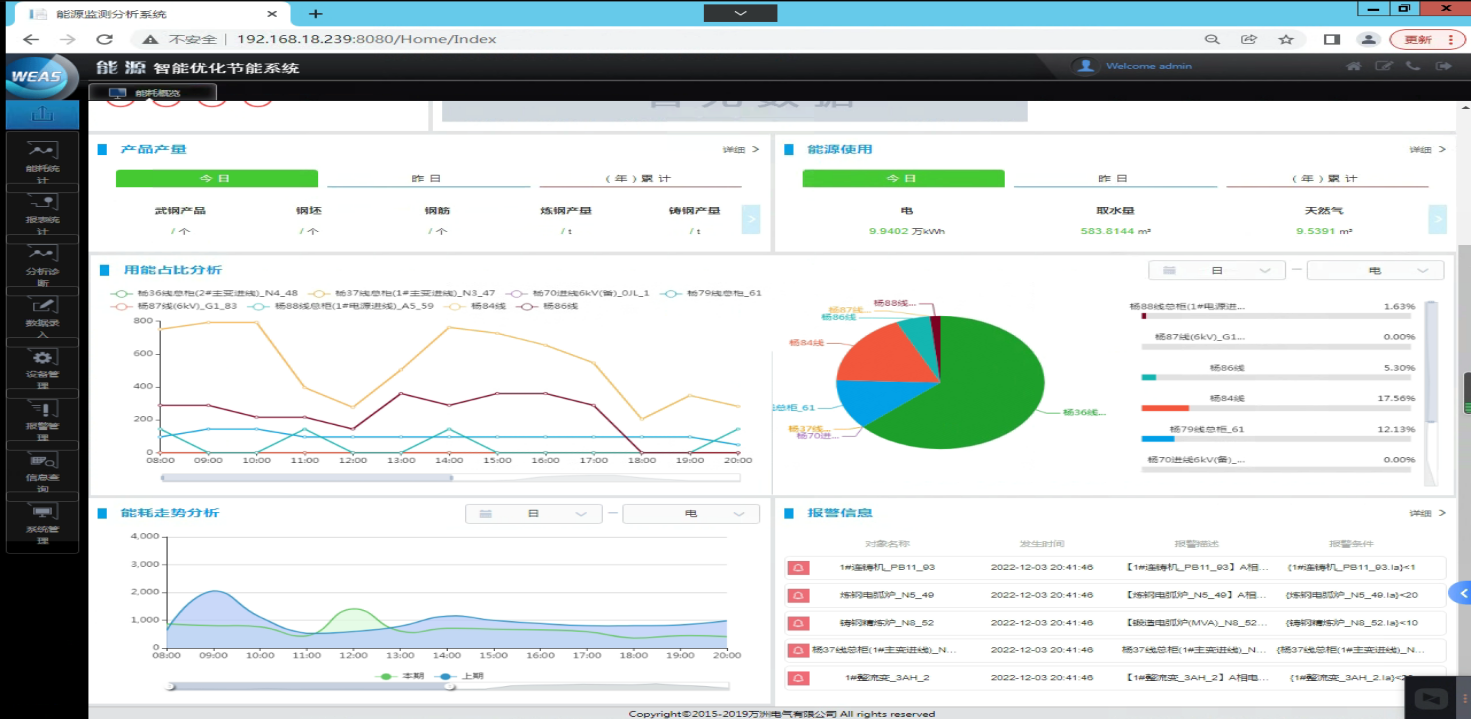The image size is (1471, 719).
Task: Click the phone icon in header
Action: (x=1413, y=66)
